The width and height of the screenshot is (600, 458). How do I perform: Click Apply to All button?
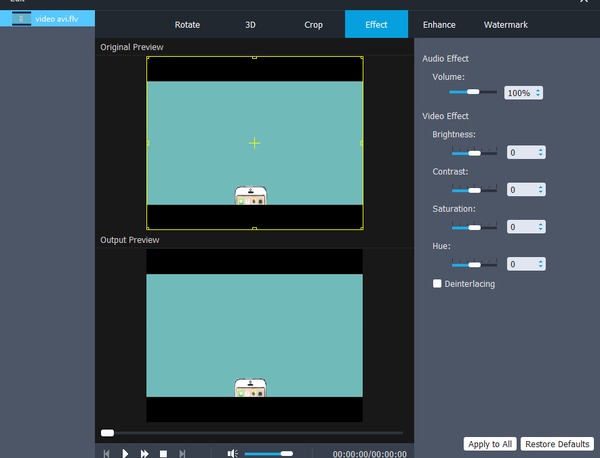(x=490, y=444)
